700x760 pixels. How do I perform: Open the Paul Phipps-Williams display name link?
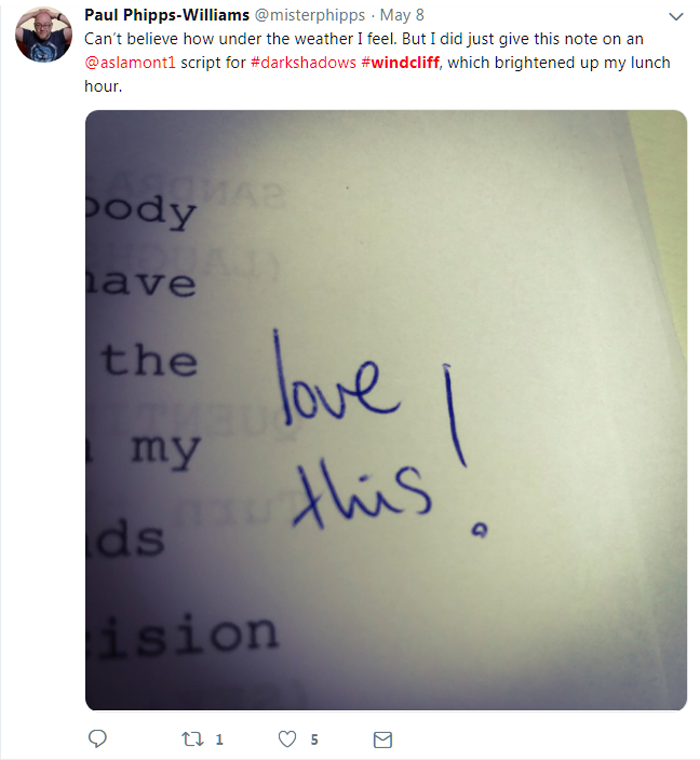tap(167, 15)
